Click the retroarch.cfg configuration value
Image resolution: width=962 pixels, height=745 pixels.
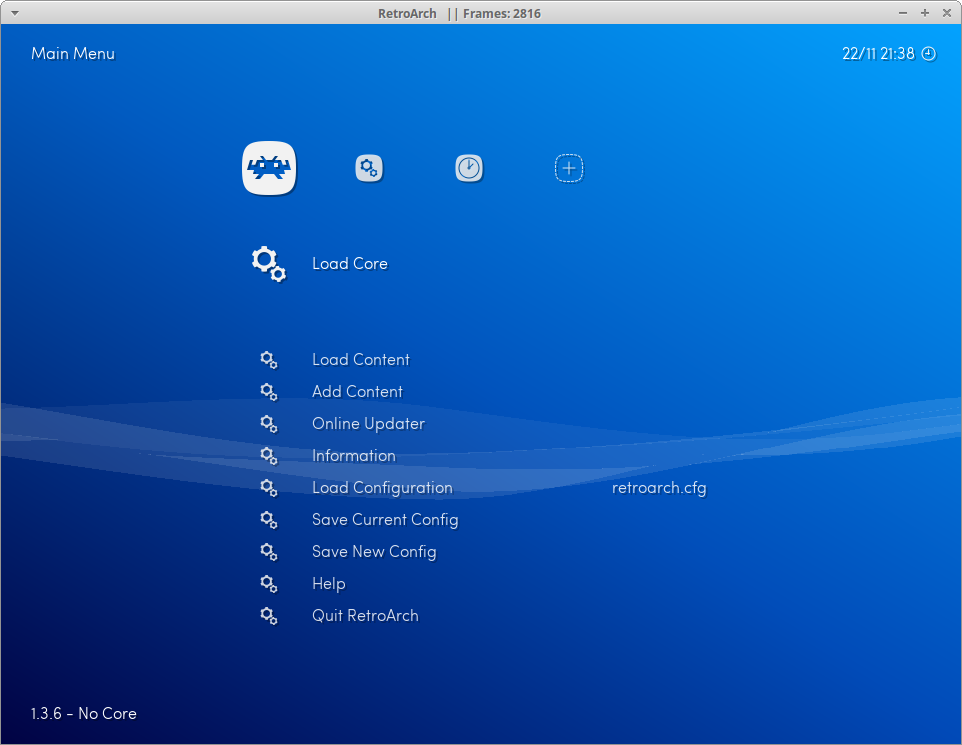(659, 487)
